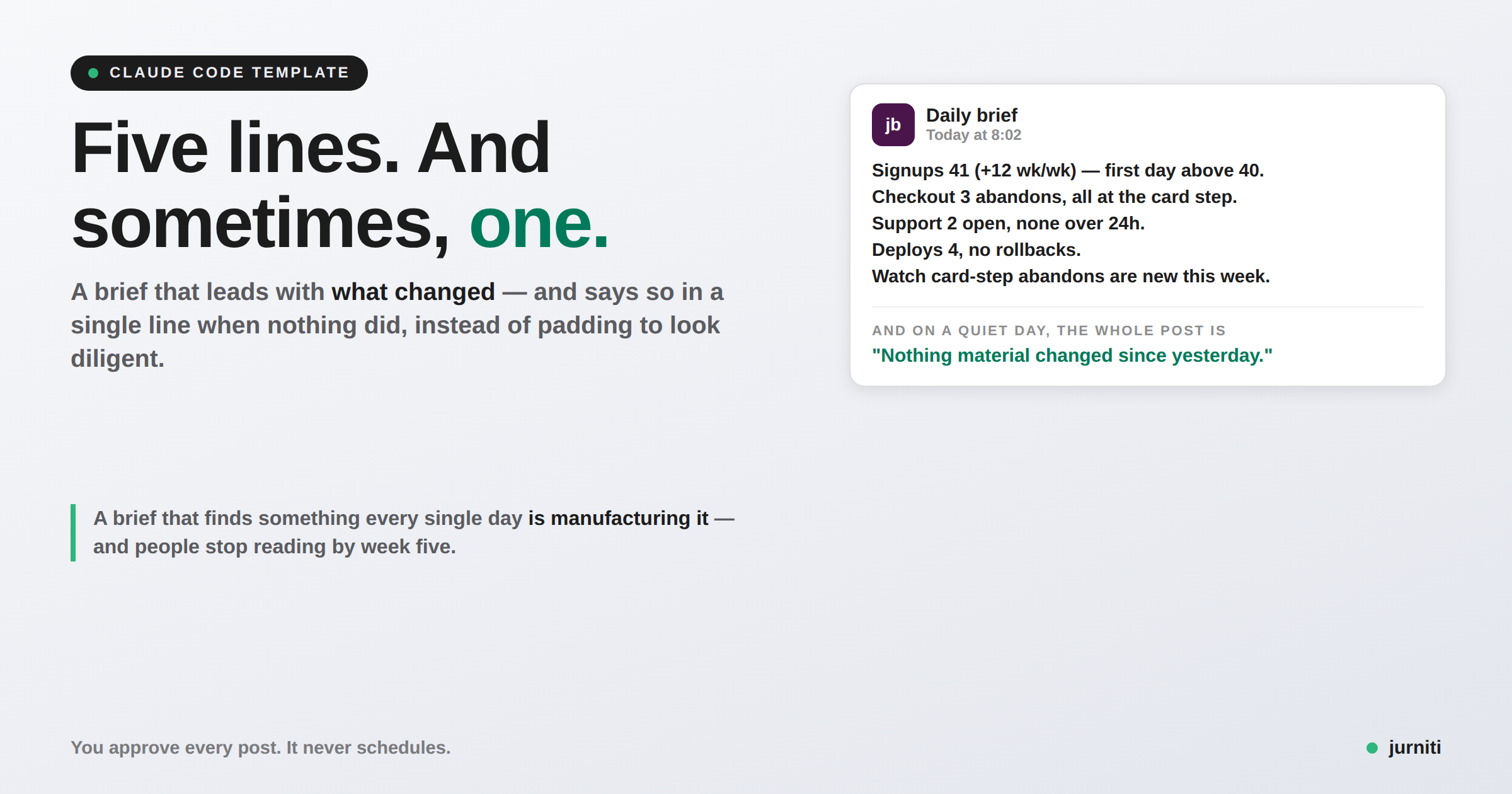The image size is (1512, 794).
Task: Click the is manufacturing it phrase
Action: [618, 518]
